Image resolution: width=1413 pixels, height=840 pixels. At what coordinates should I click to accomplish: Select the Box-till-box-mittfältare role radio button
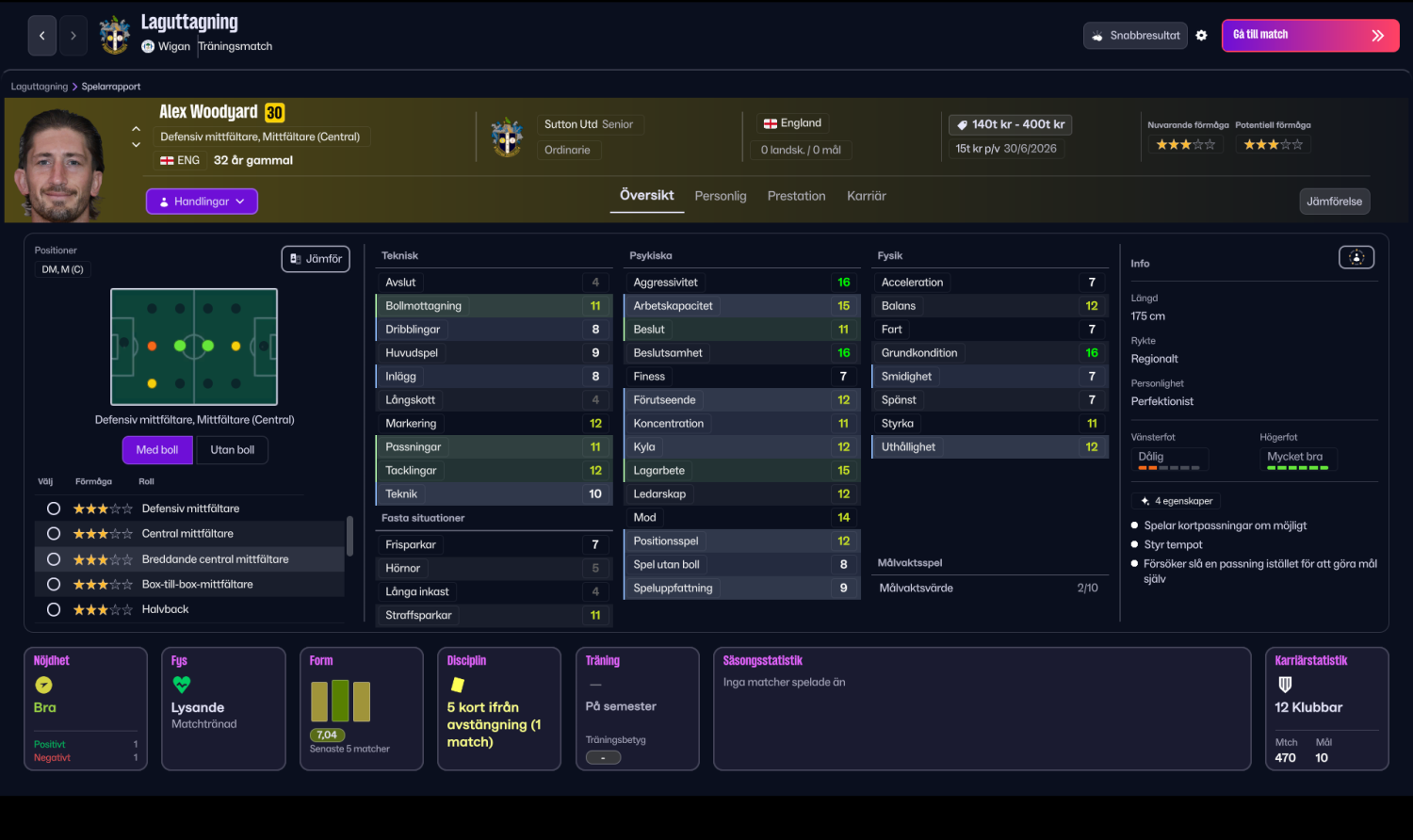point(54,585)
